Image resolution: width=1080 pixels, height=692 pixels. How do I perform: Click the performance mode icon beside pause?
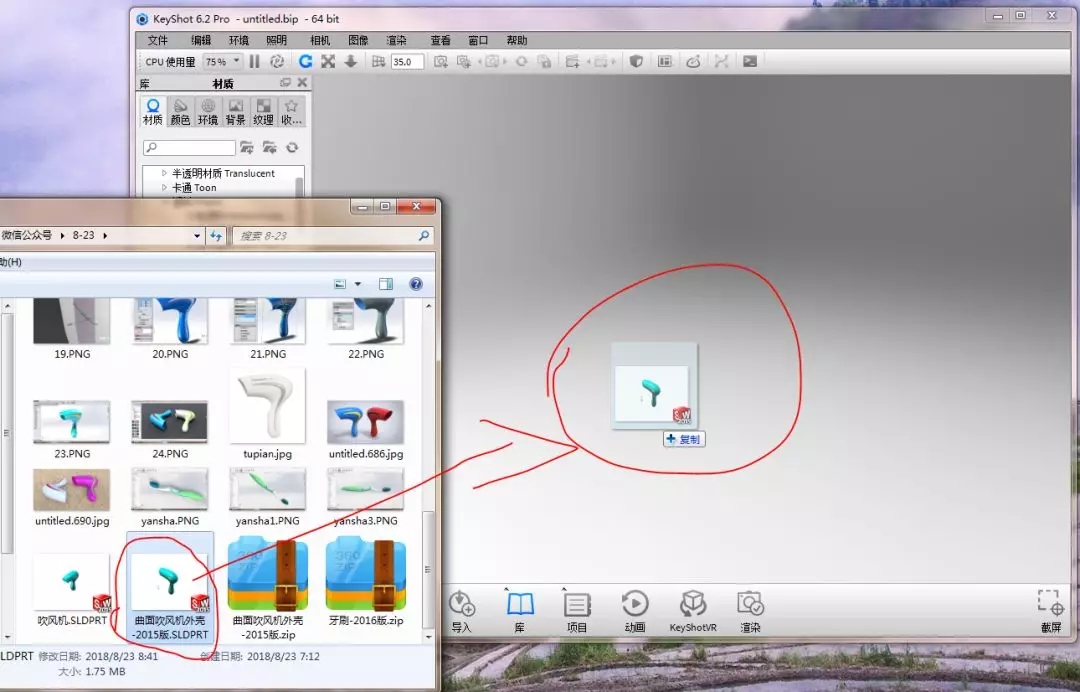coord(277,61)
